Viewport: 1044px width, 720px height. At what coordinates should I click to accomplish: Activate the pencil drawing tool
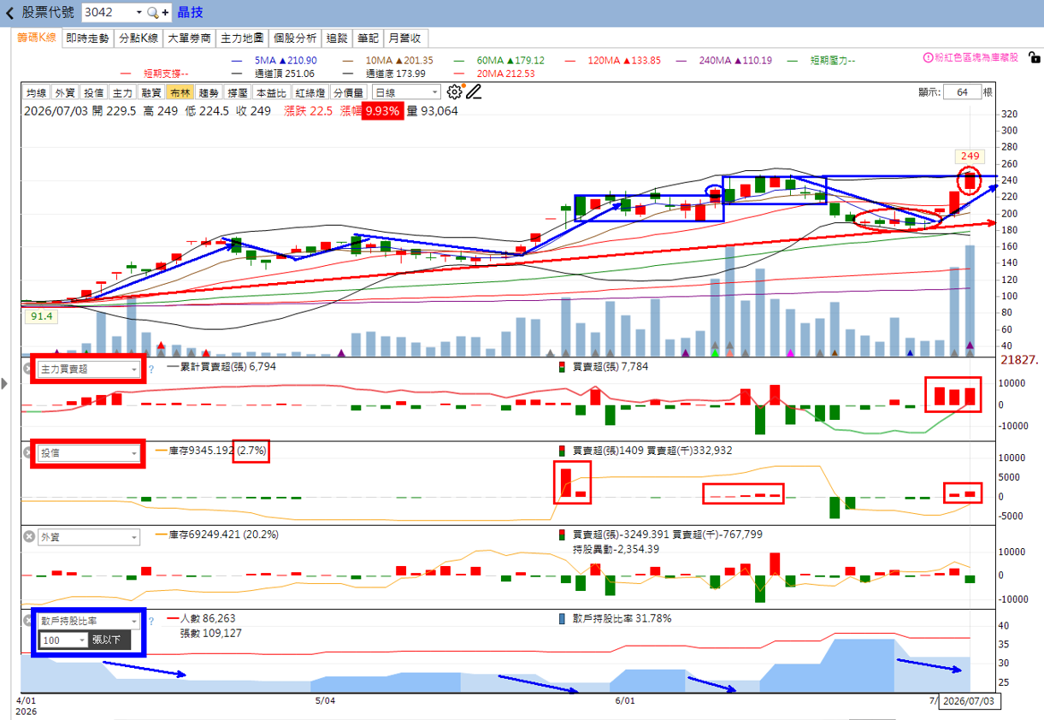click(473, 92)
